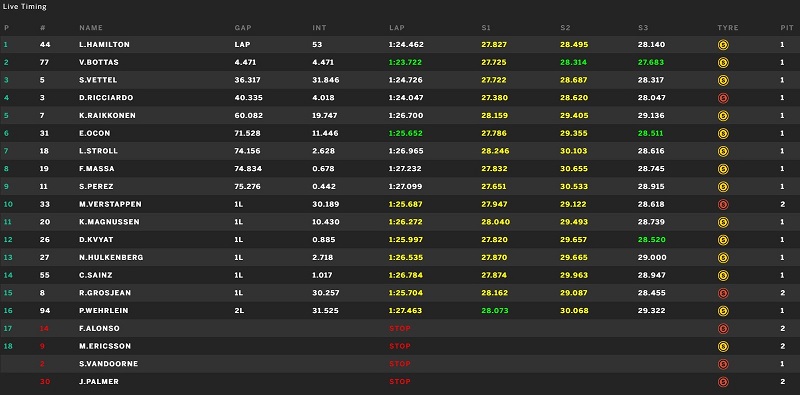The image size is (800, 395).
Task: Click Palmer's red tyre icon
Action: pyautogui.click(x=723, y=382)
